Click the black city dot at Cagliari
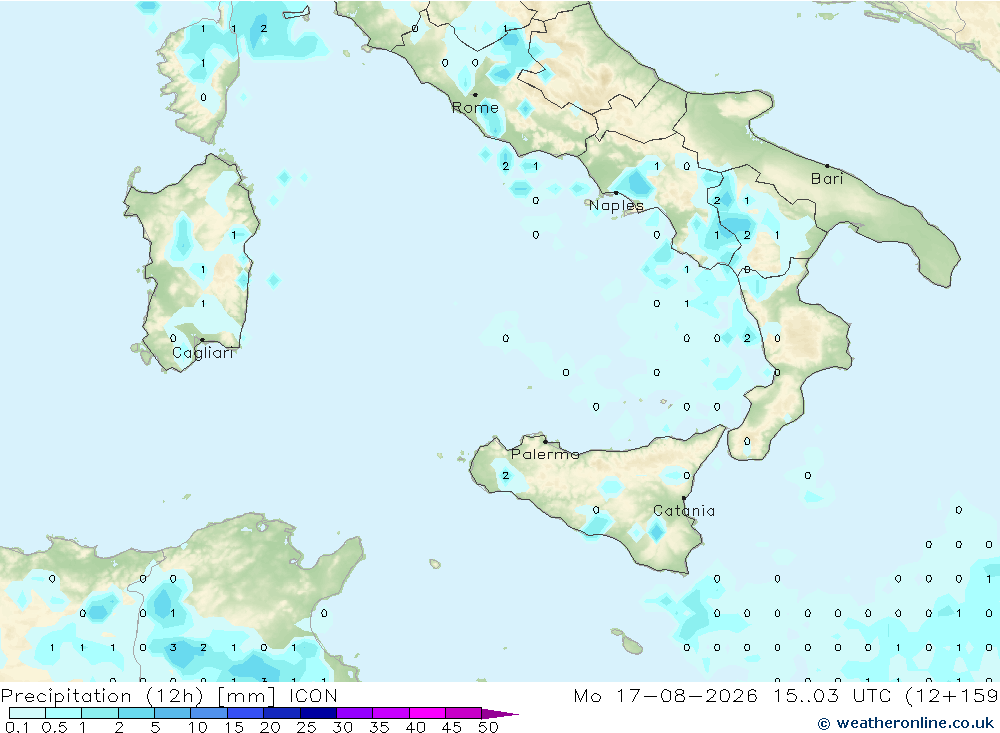Viewport: 1000px width, 733px height. click(x=203, y=340)
